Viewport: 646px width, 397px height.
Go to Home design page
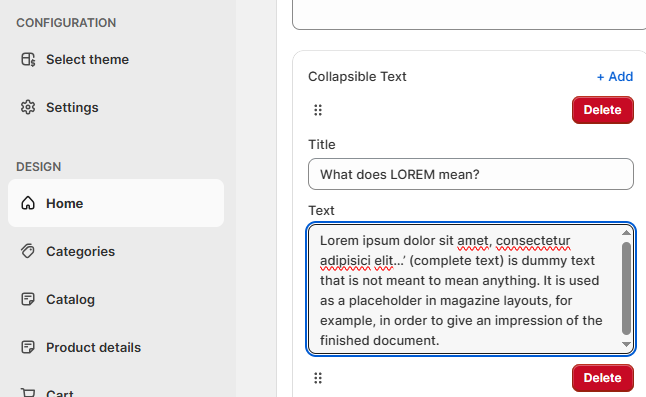(116, 203)
